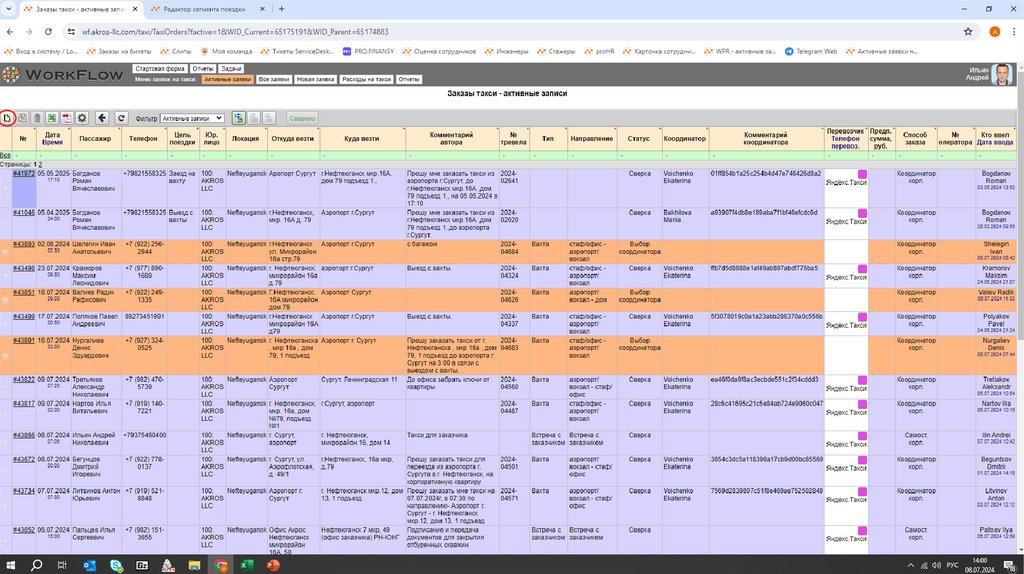Export the list with the PDF icon
1024x574 pixels.
click(x=66, y=118)
